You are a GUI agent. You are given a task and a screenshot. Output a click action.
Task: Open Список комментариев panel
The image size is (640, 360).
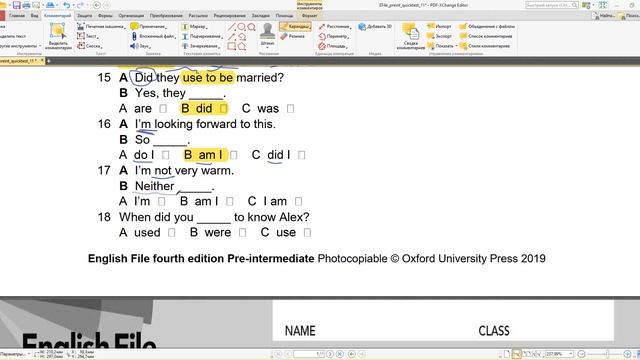pyautogui.click(x=486, y=36)
